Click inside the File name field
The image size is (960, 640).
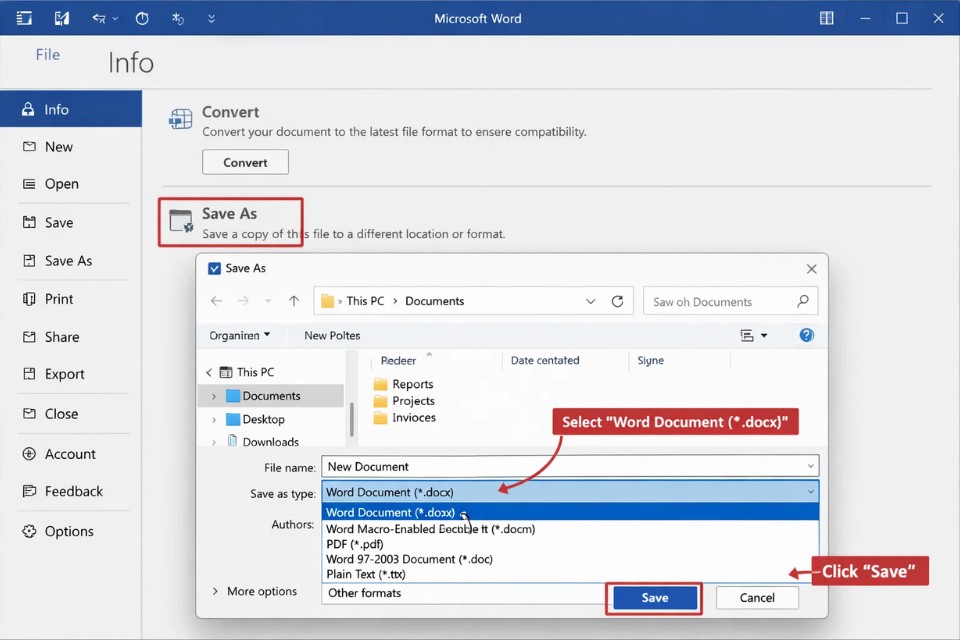click(x=500, y=466)
